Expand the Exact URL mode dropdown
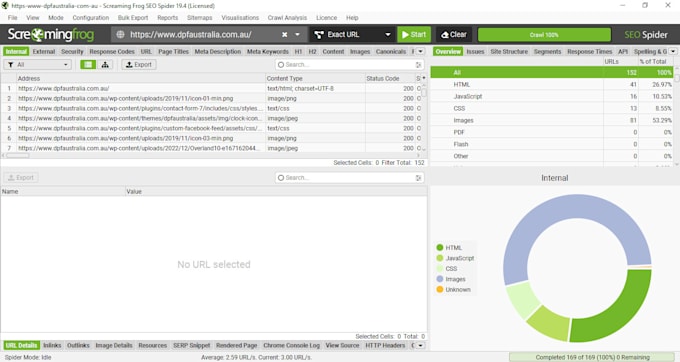The width and height of the screenshot is (680, 362). pyautogui.click(x=388, y=35)
